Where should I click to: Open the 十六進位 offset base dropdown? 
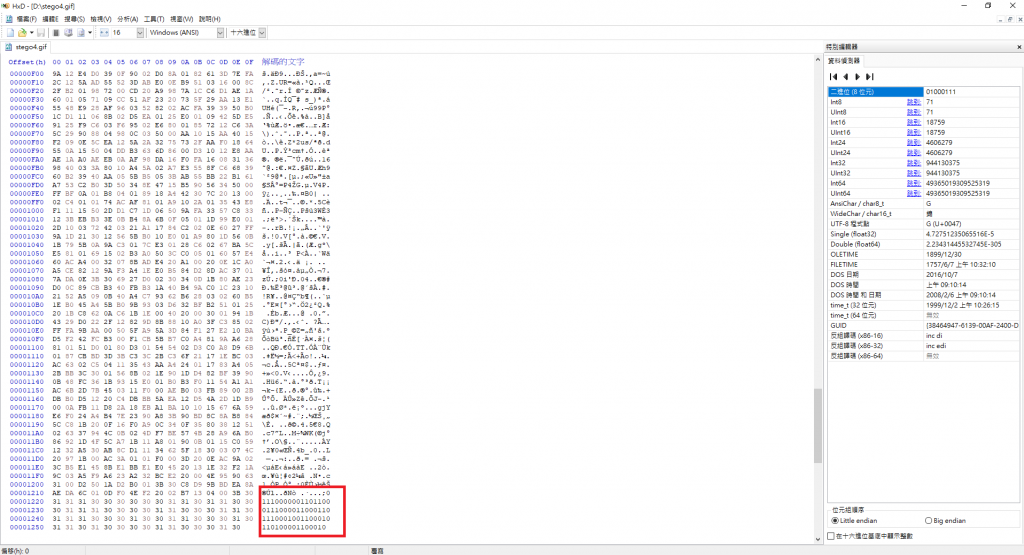pos(262,33)
